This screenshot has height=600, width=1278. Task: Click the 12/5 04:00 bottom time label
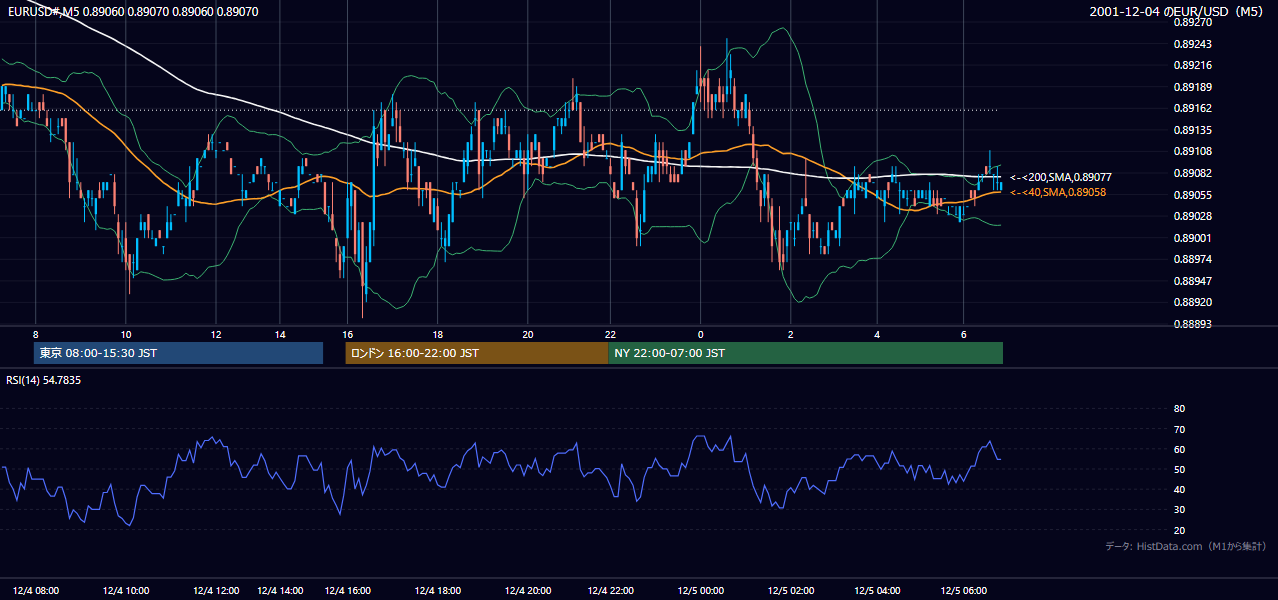[x=877, y=590]
